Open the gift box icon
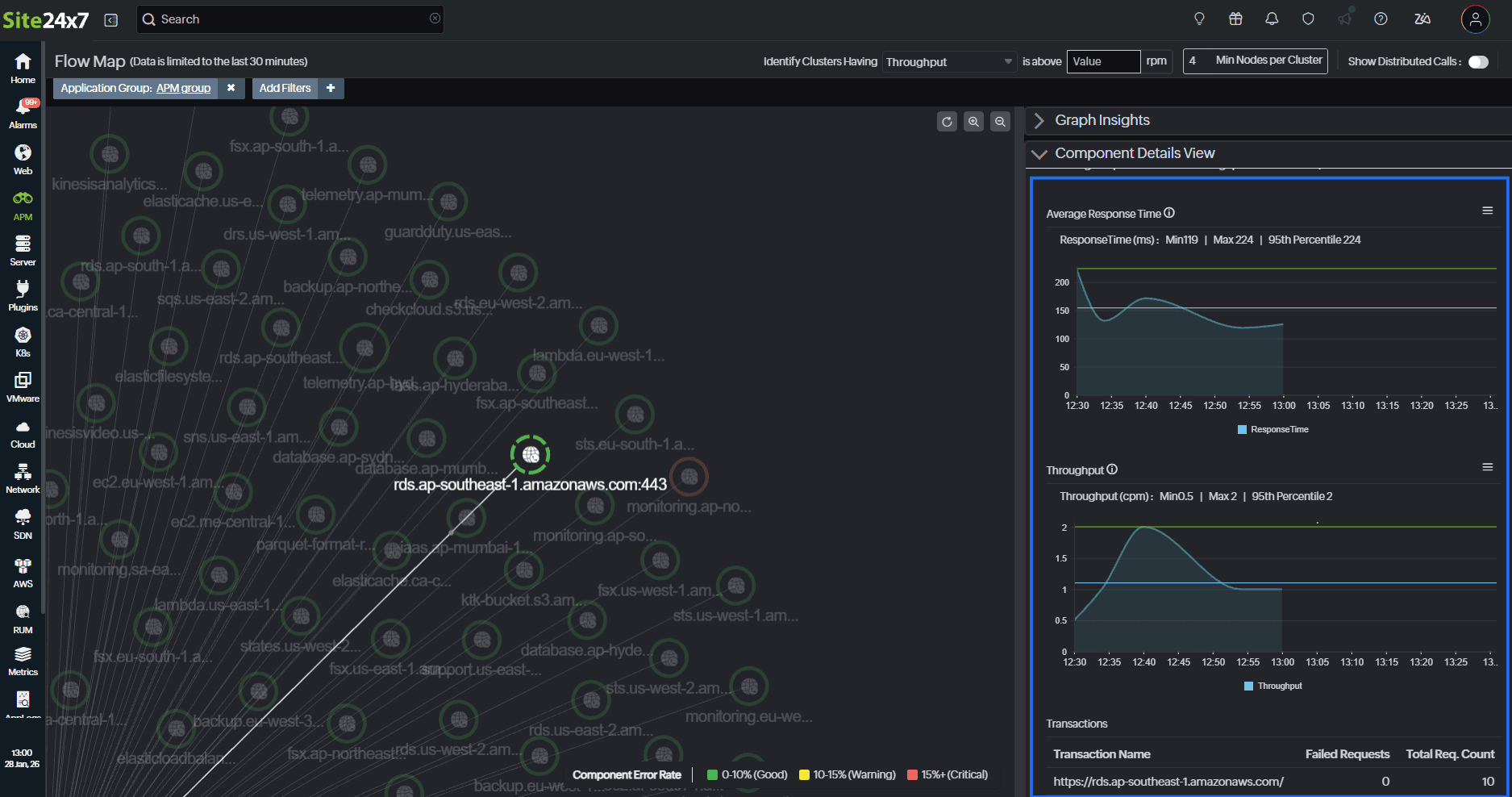The image size is (1512, 797). tap(1235, 19)
